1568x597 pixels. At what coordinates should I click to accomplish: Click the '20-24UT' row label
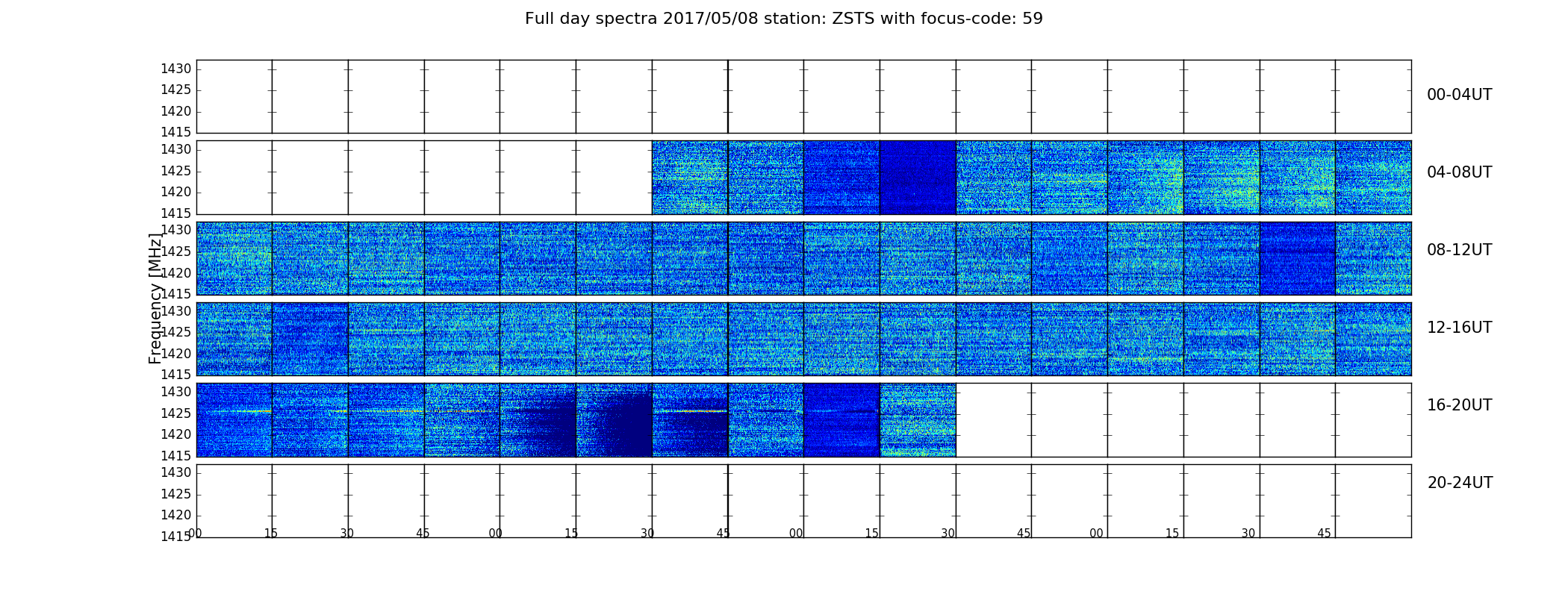coord(1460,483)
